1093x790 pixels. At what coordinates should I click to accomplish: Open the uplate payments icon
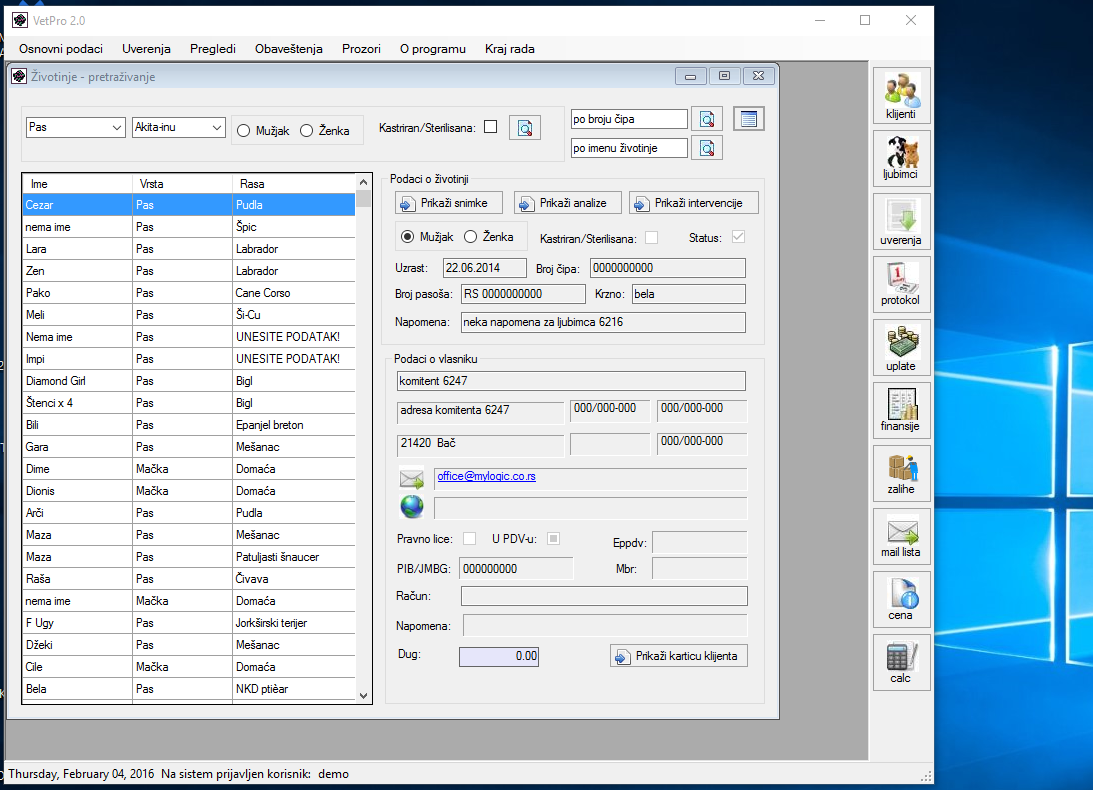(x=901, y=347)
